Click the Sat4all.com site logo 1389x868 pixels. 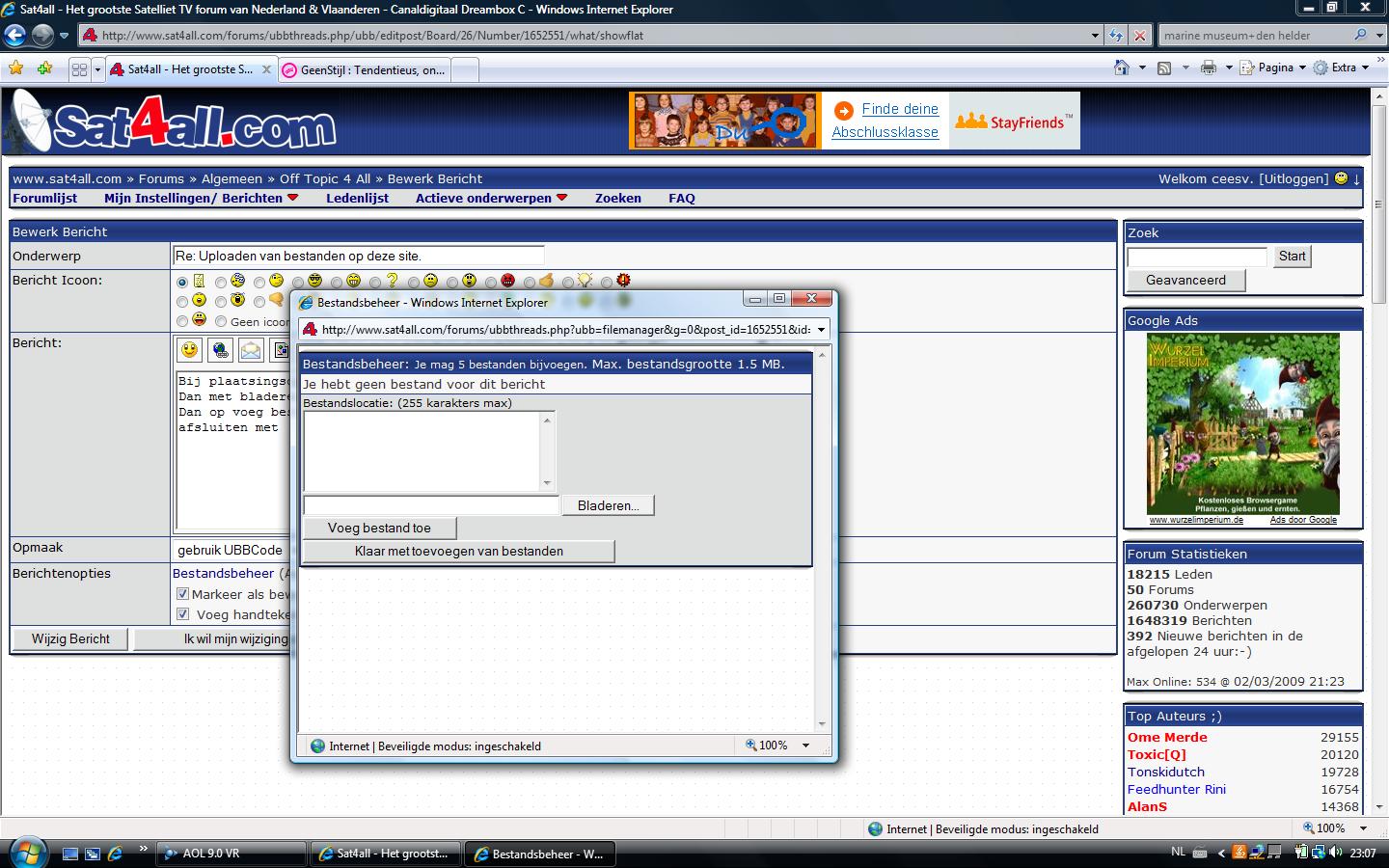point(172,122)
